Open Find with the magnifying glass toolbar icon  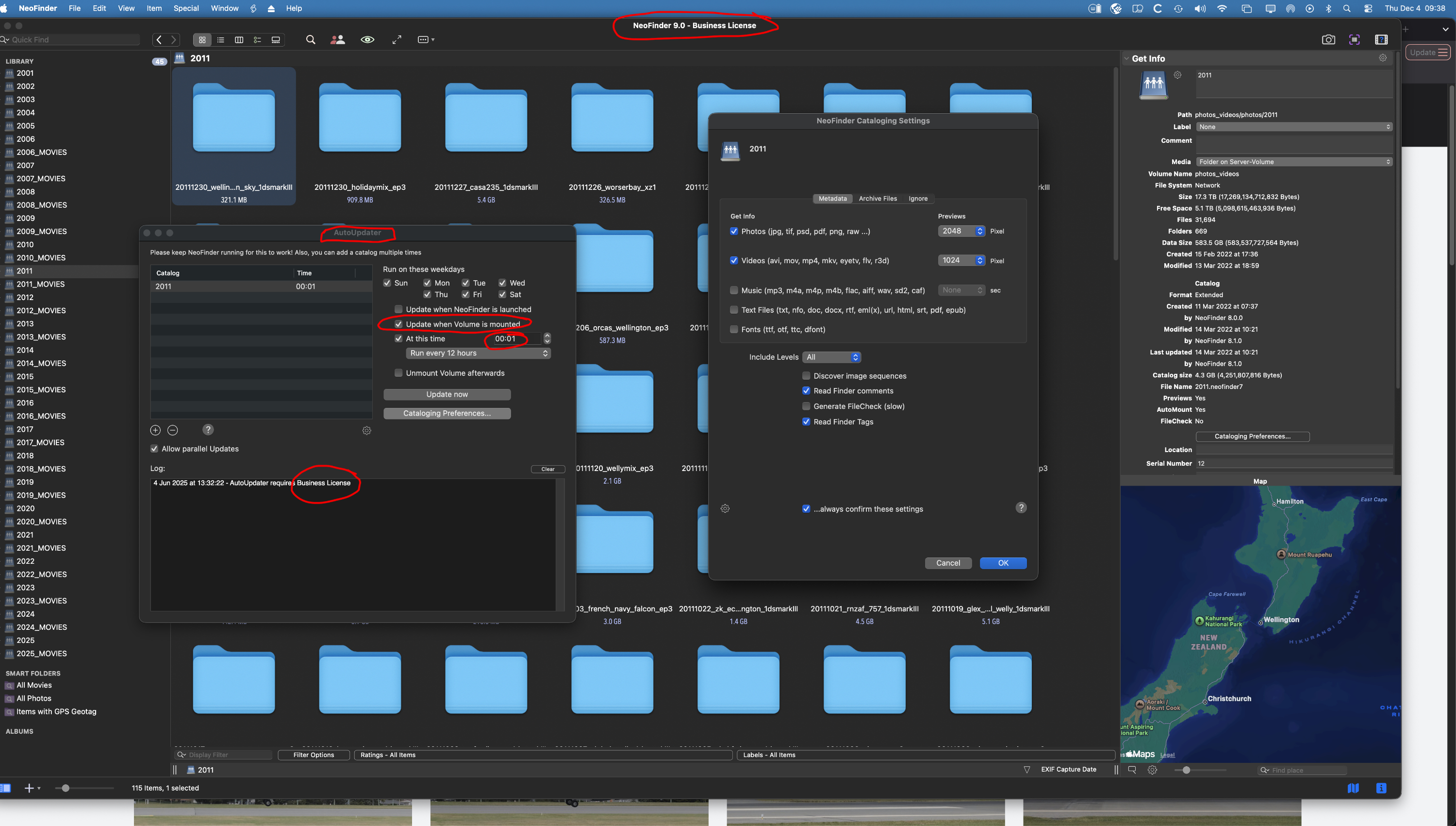point(310,40)
